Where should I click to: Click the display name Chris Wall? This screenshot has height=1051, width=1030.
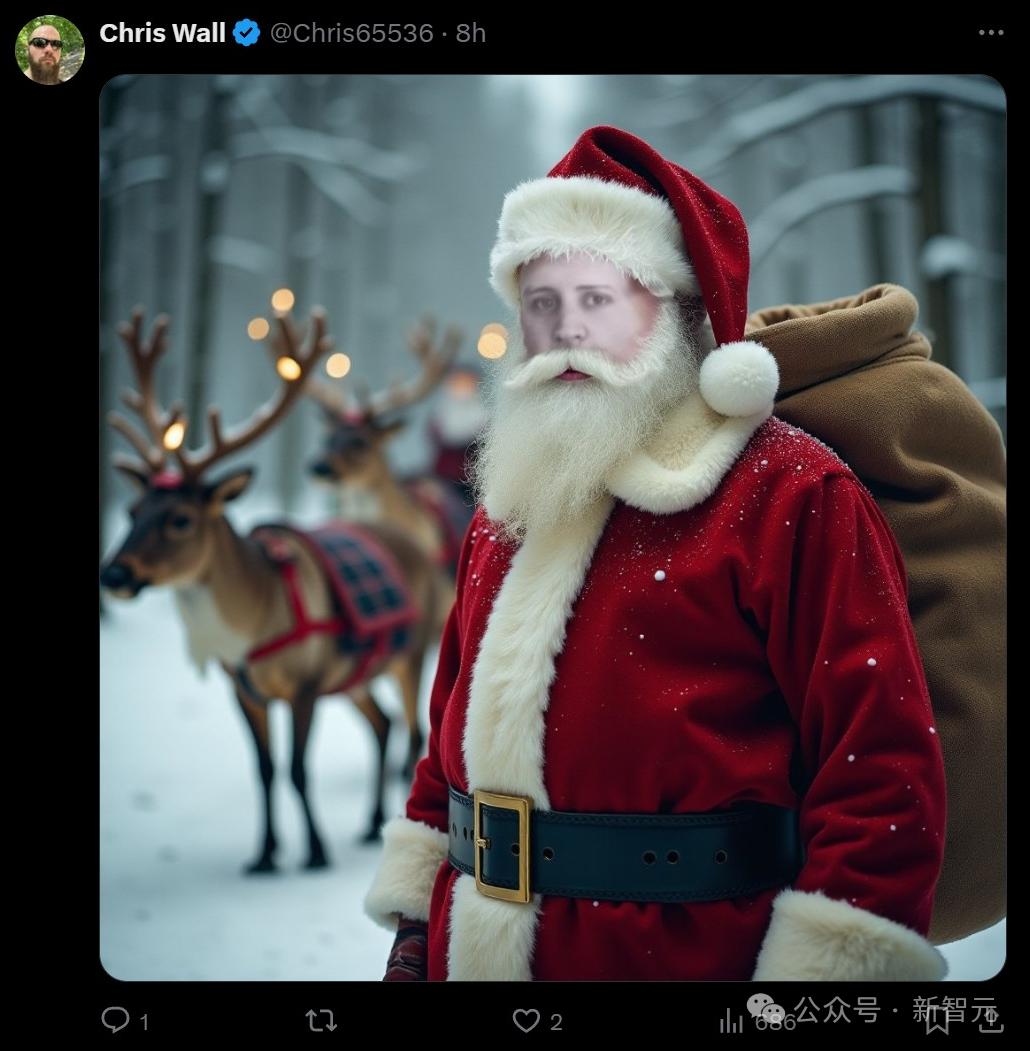tap(162, 33)
